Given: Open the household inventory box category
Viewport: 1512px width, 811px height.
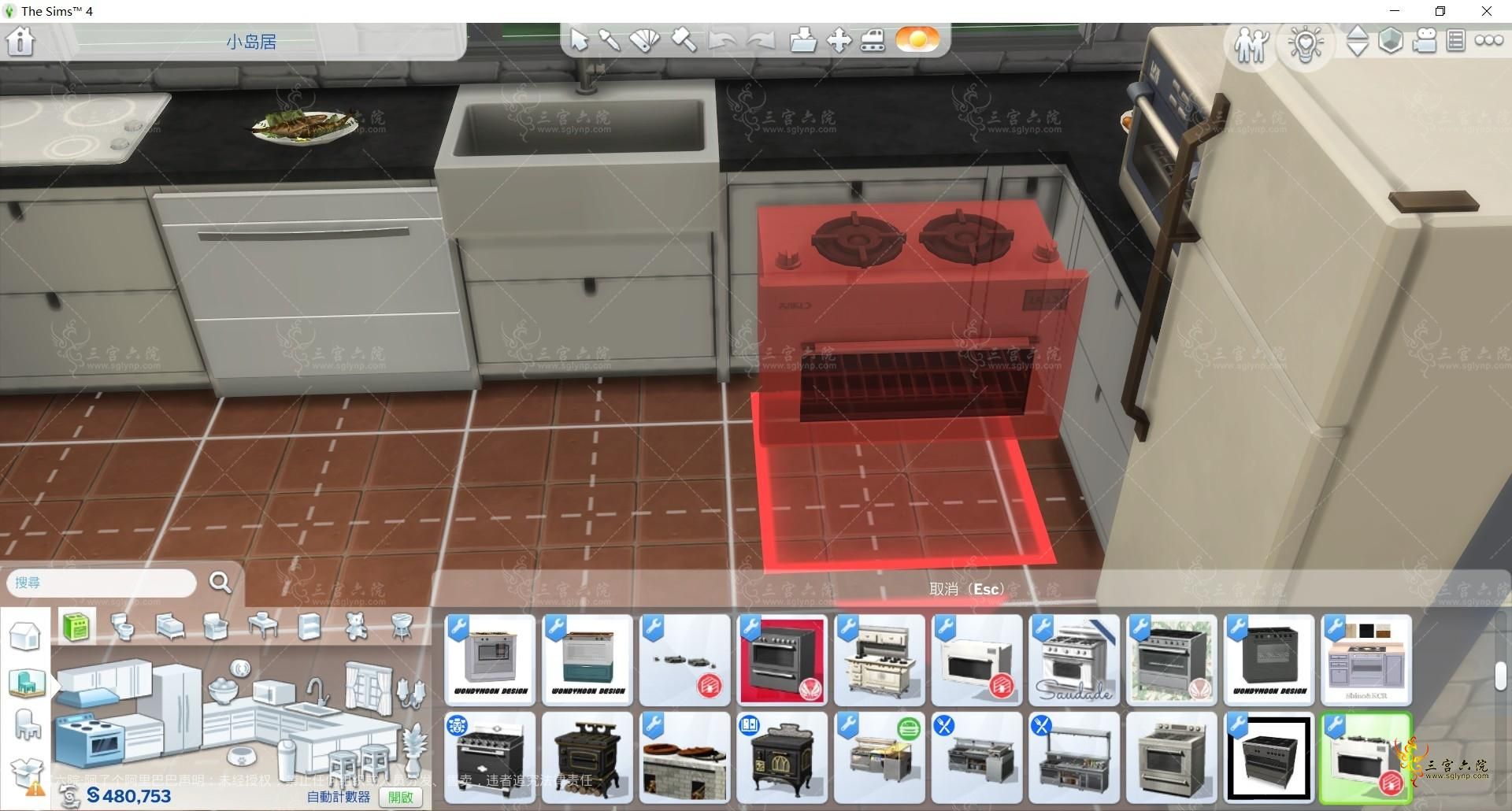Looking at the screenshot, I should click(x=25, y=773).
